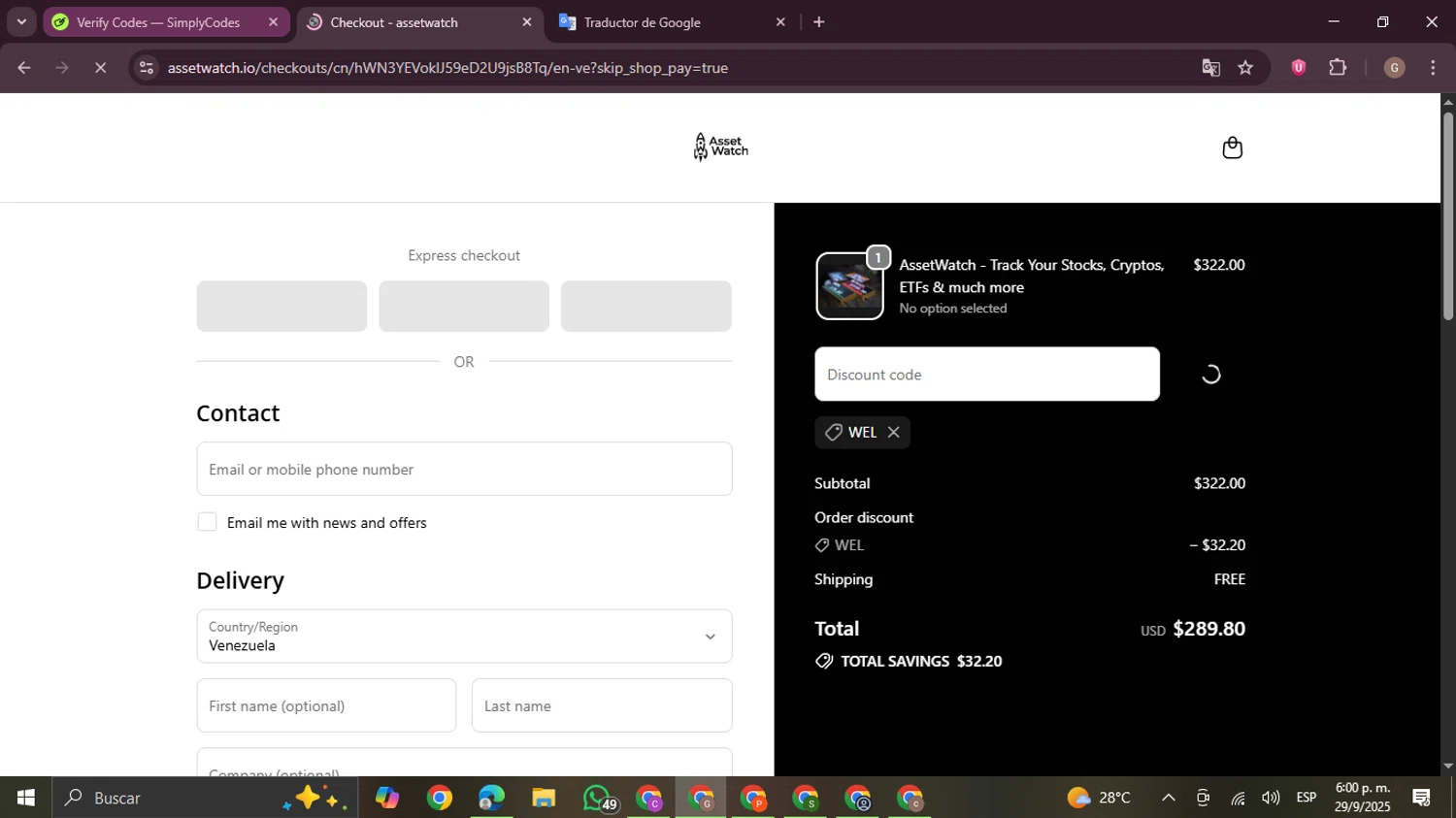Viewport: 1456px width, 818px height.
Task: Click the total price $289.80
Action: tap(1209, 629)
